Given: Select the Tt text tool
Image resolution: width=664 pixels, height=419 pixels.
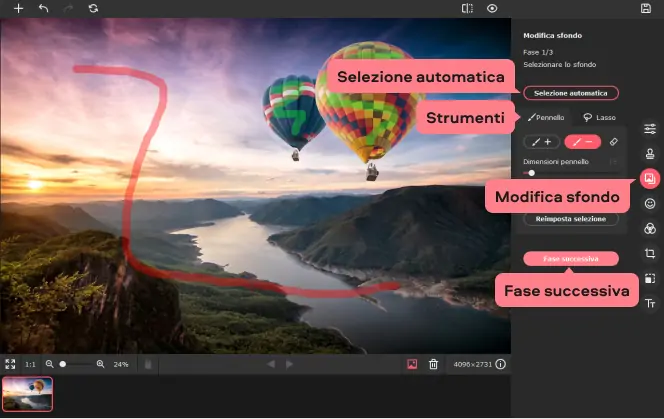Looking at the screenshot, I should pos(650,303).
